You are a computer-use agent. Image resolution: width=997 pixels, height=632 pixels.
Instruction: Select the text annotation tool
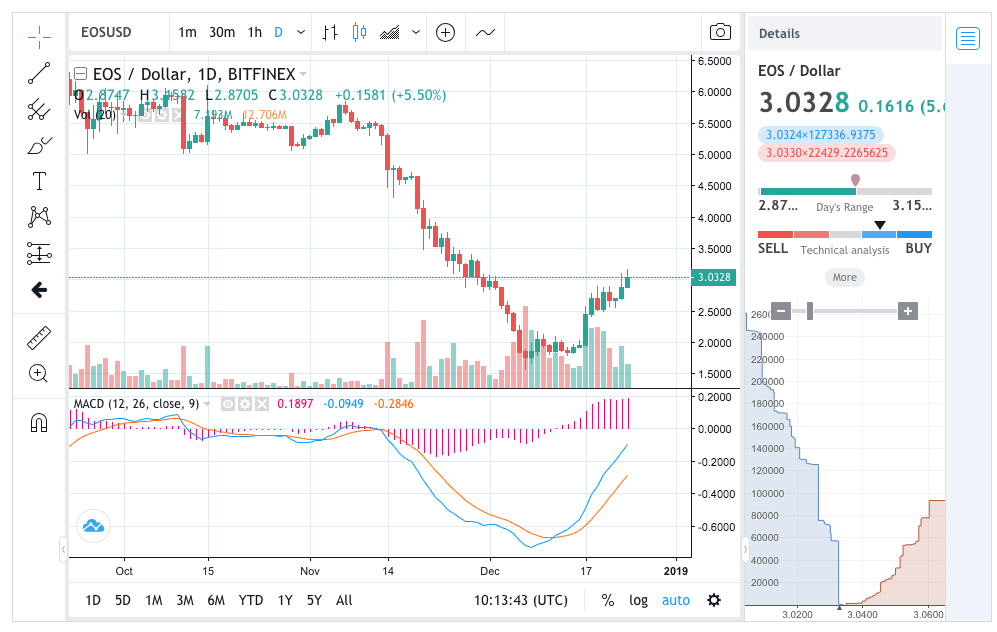coord(38,181)
